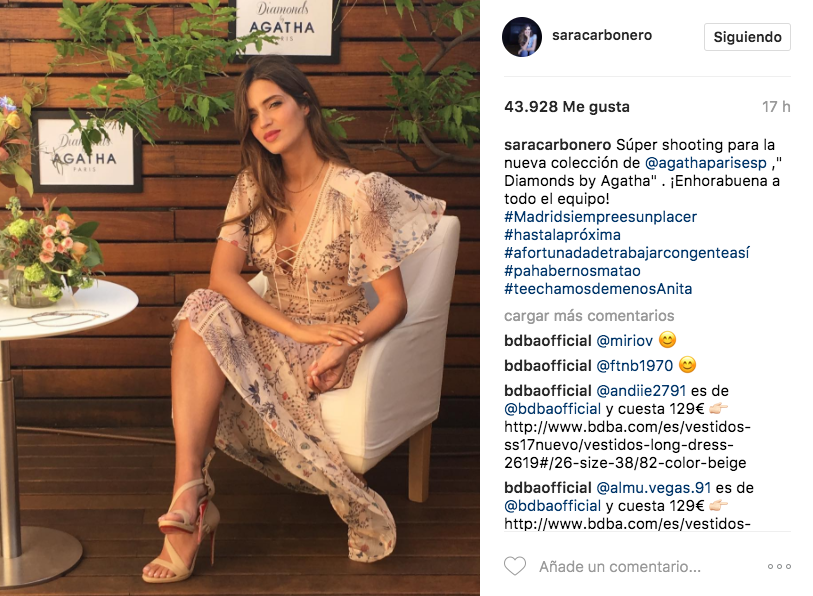The height and width of the screenshot is (596, 813).
Task: Open the @miriov mention
Action: click(x=624, y=341)
